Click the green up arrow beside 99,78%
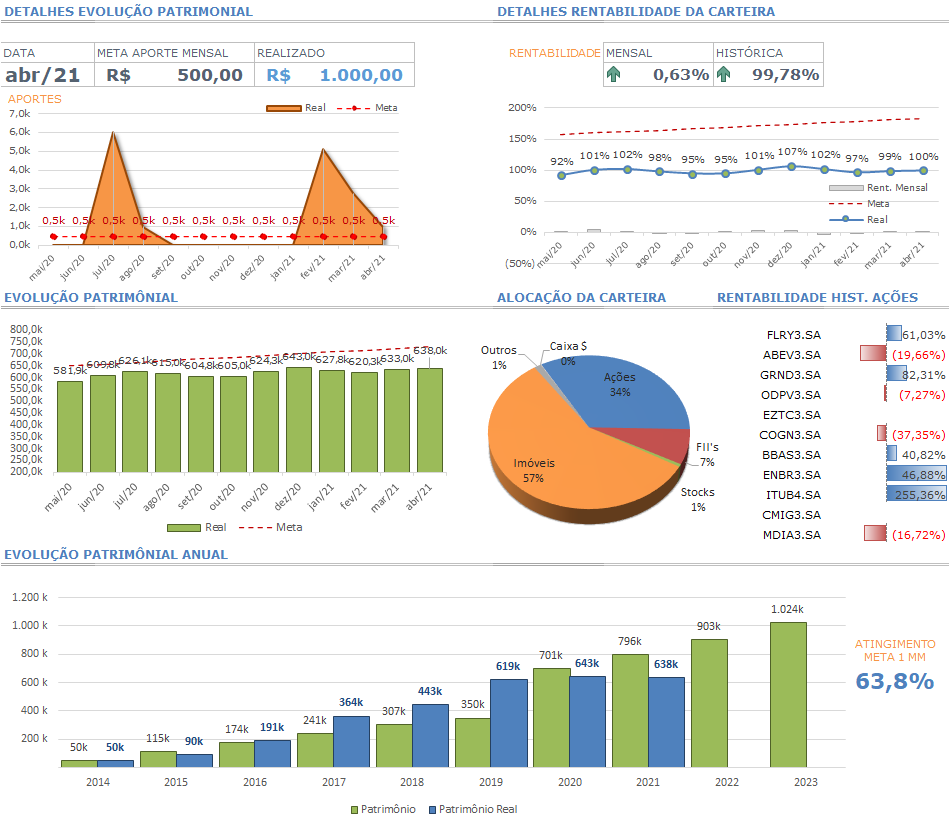The width and height of the screenshot is (949, 826). (x=723, y=74)
